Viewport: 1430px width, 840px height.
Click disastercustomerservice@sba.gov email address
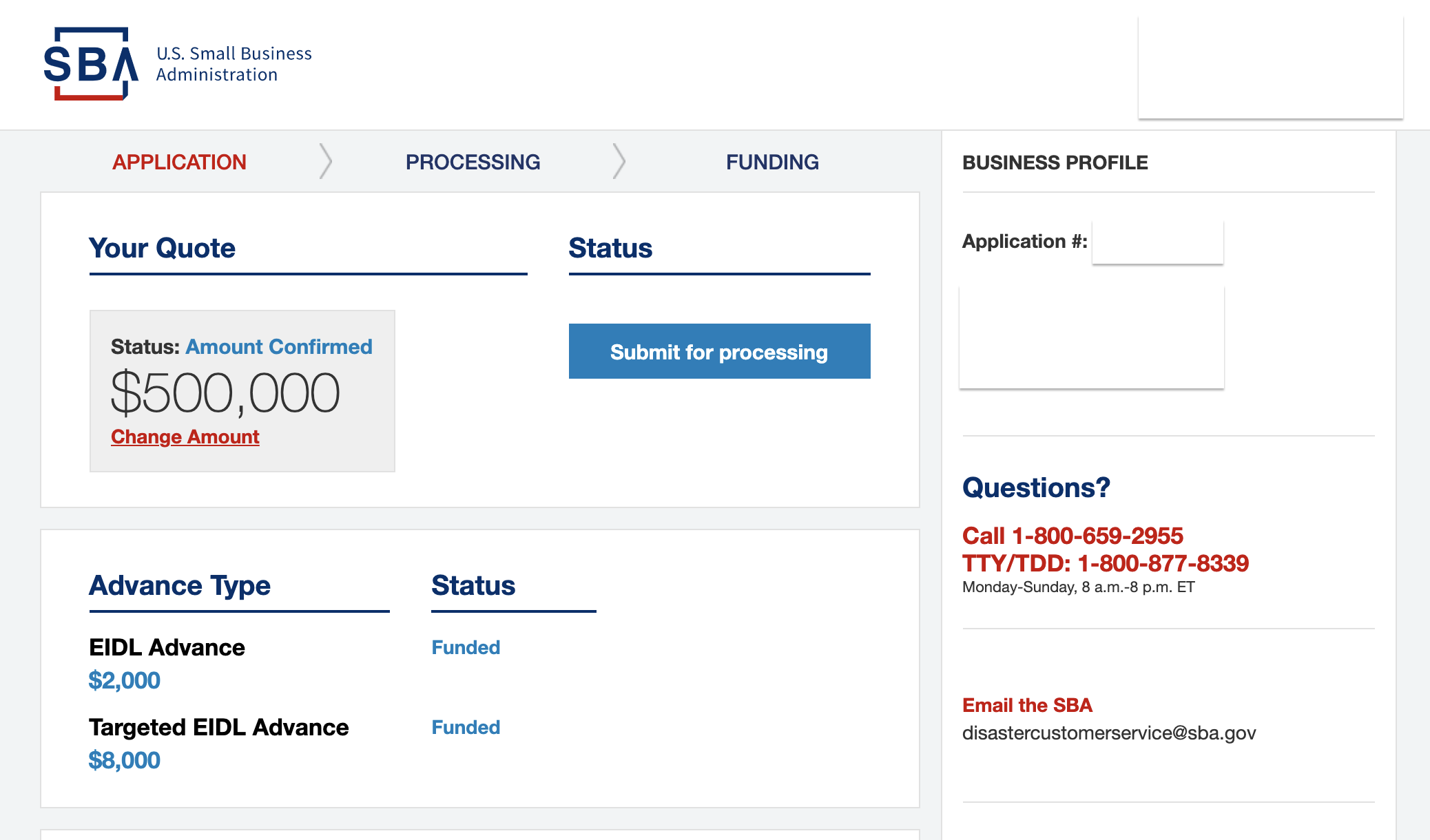(1109, 733)
